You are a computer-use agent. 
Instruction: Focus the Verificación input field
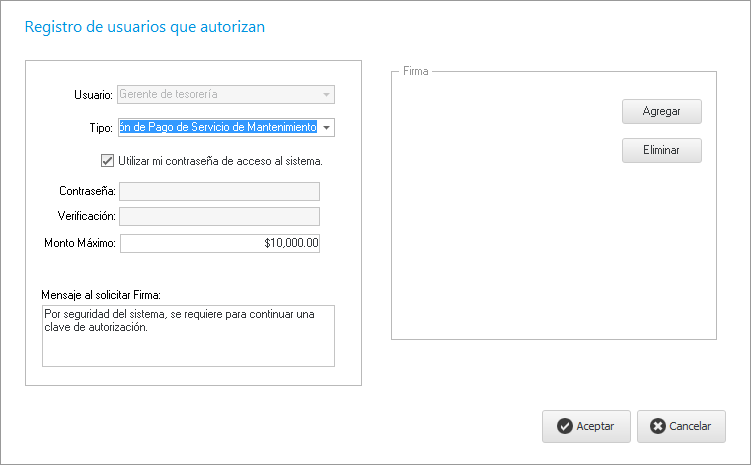219,216
